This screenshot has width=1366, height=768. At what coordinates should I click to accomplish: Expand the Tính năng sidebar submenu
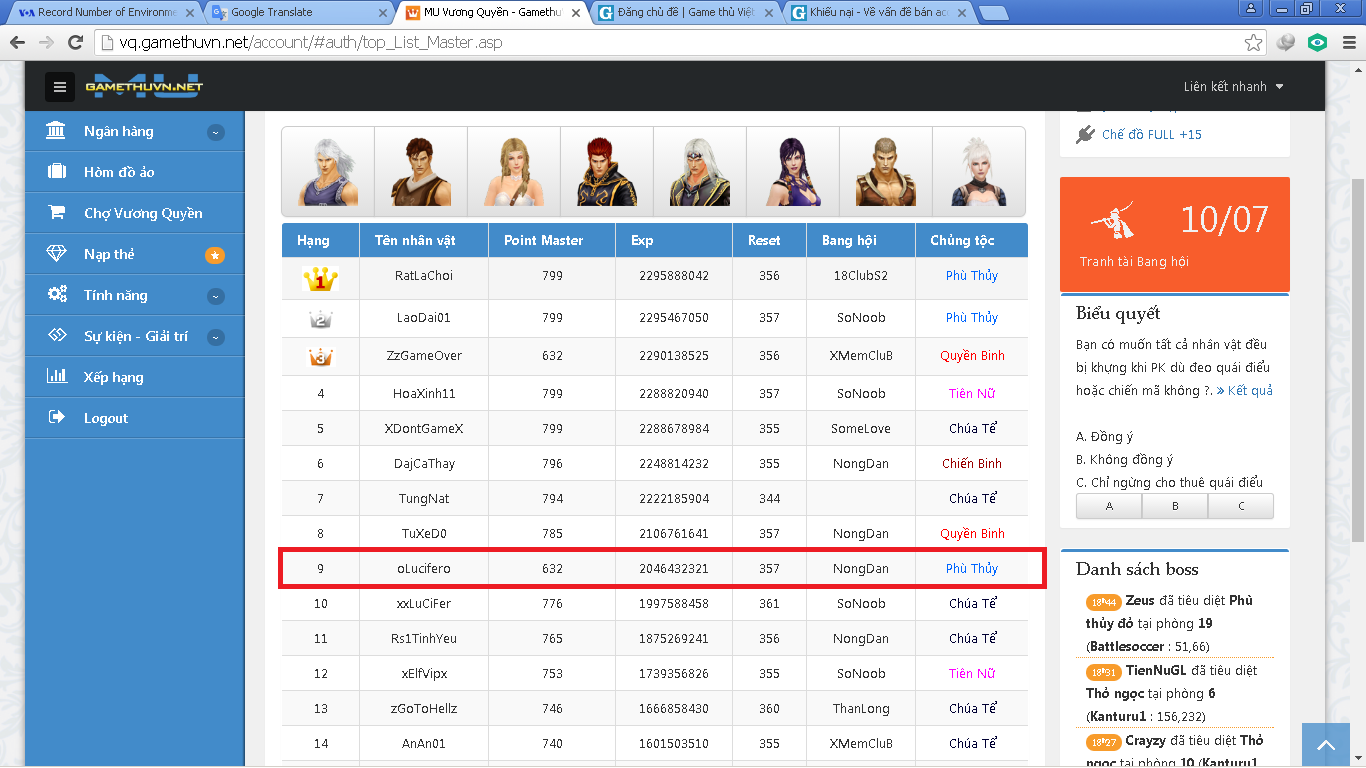(215, 296)
